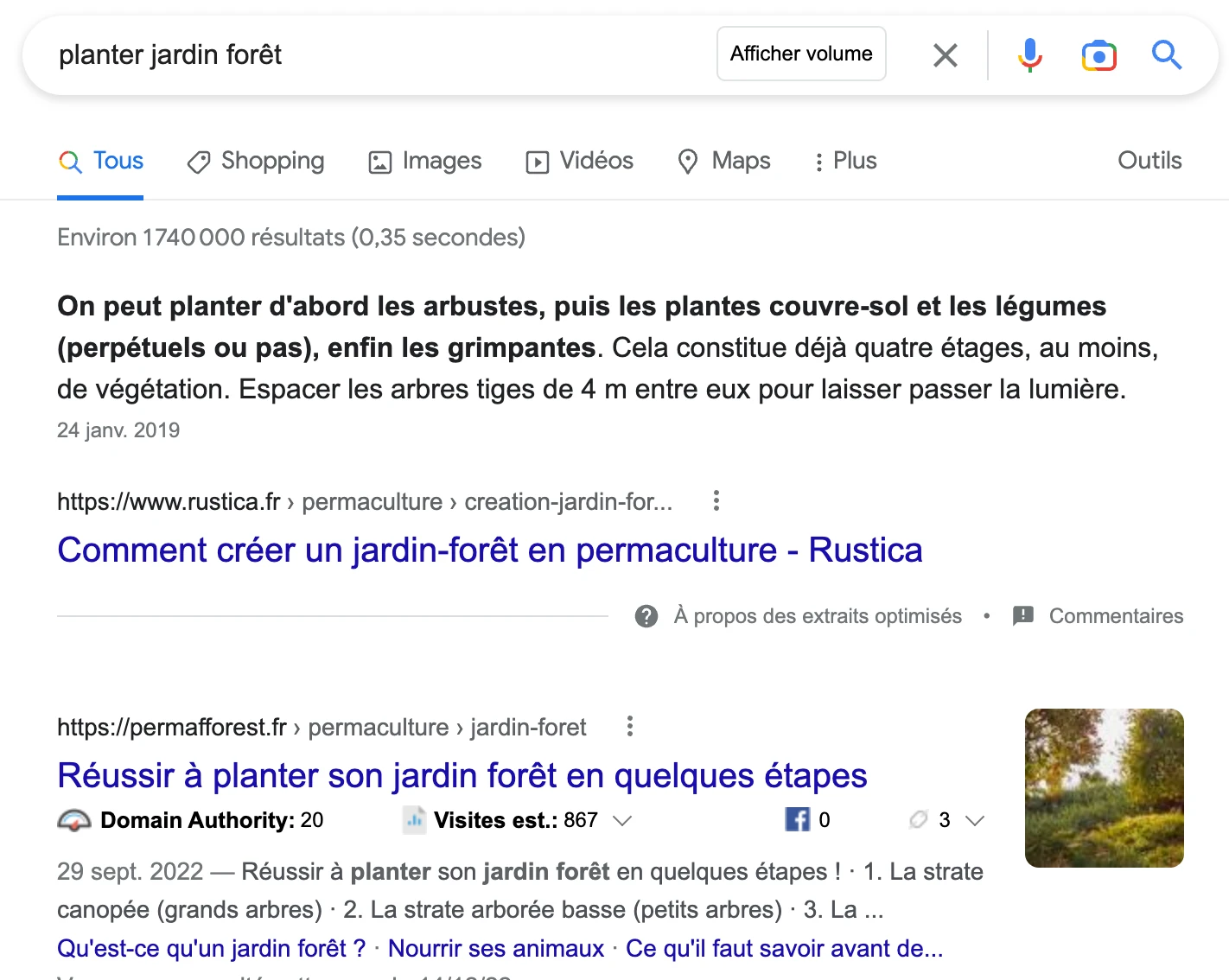Focus the search field containing planter jardin forêt
Viewport: 1229px width, 980px height.
[x=380, y=54]
